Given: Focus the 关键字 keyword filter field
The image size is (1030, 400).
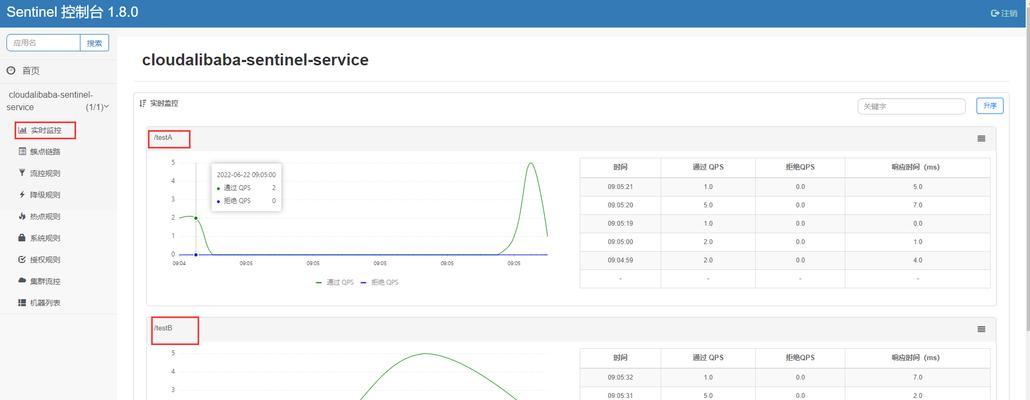Looking at the screenshot, I should click(912, 106).
